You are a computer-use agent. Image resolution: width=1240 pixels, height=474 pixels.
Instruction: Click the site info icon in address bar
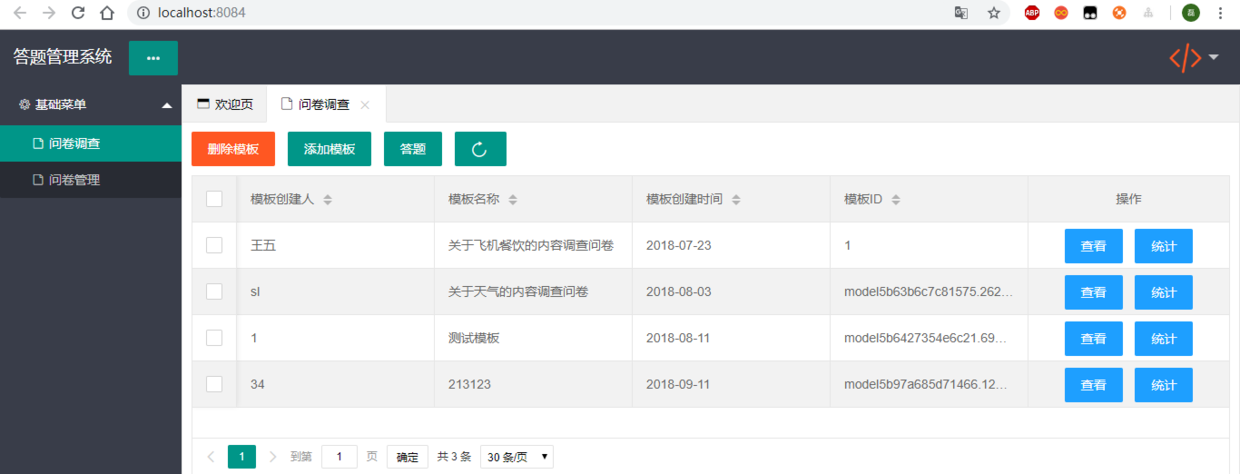coord(143,13)
